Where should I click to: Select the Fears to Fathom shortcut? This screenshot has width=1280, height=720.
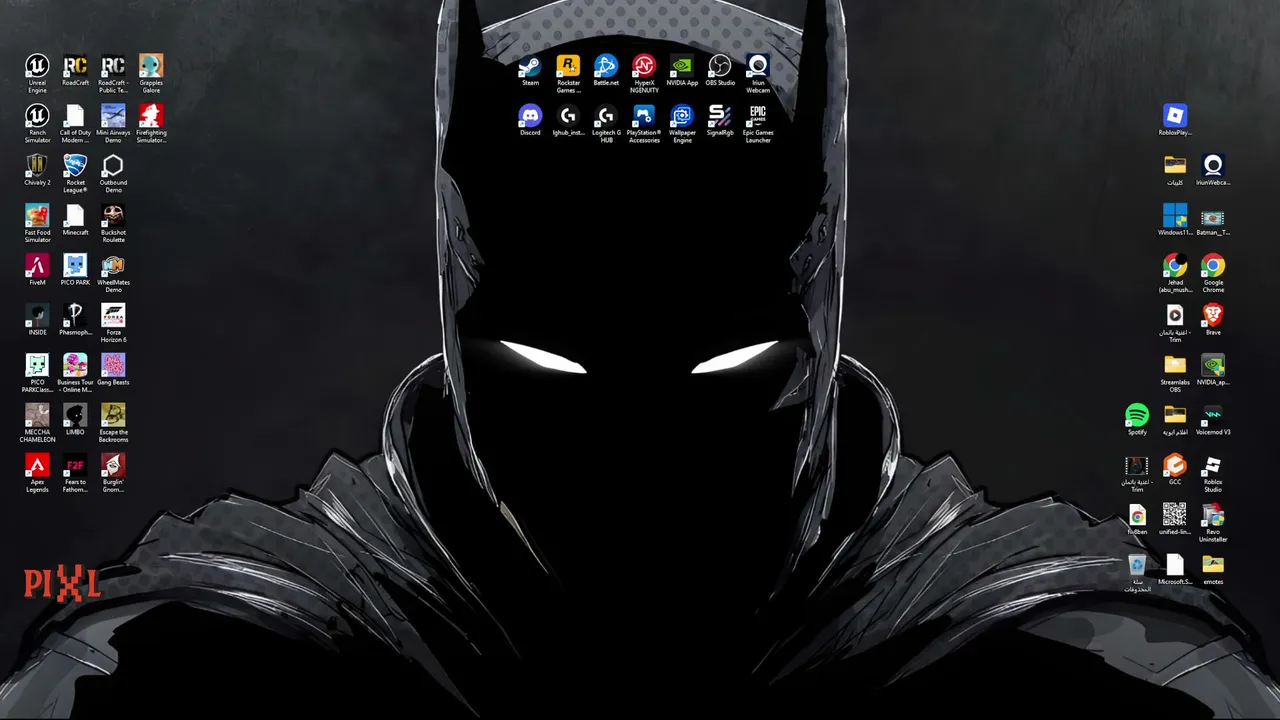75,473
